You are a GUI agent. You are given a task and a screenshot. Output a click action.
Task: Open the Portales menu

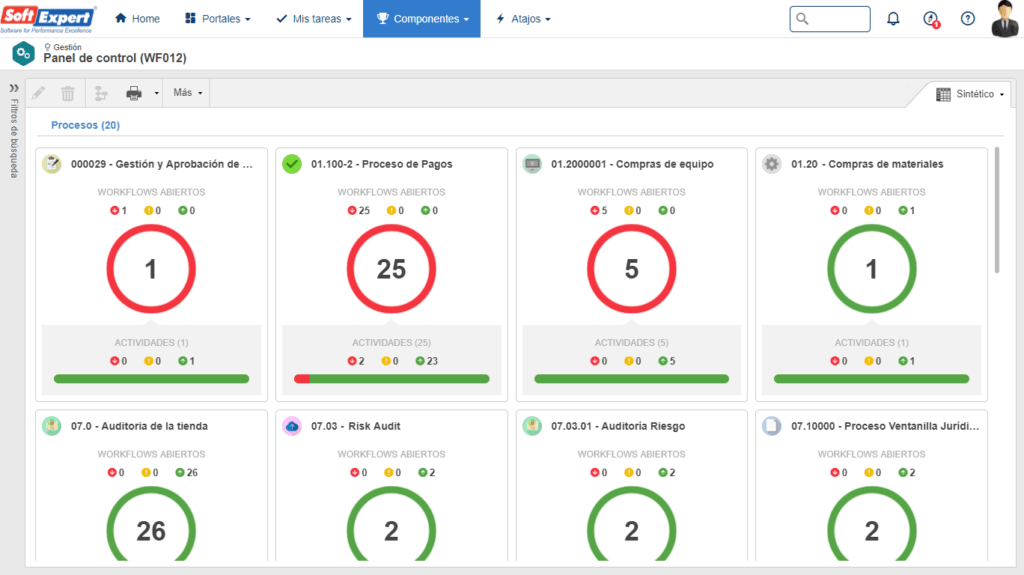click(x=218, y=19)
